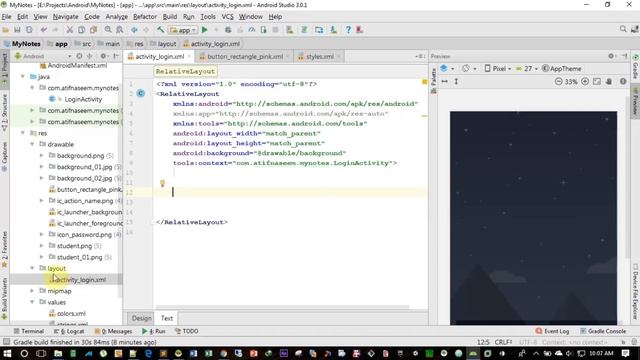This screenshot has height=360, width=640.
Task: Click the intention lightbulb in editor
Action: click(162, 183)
